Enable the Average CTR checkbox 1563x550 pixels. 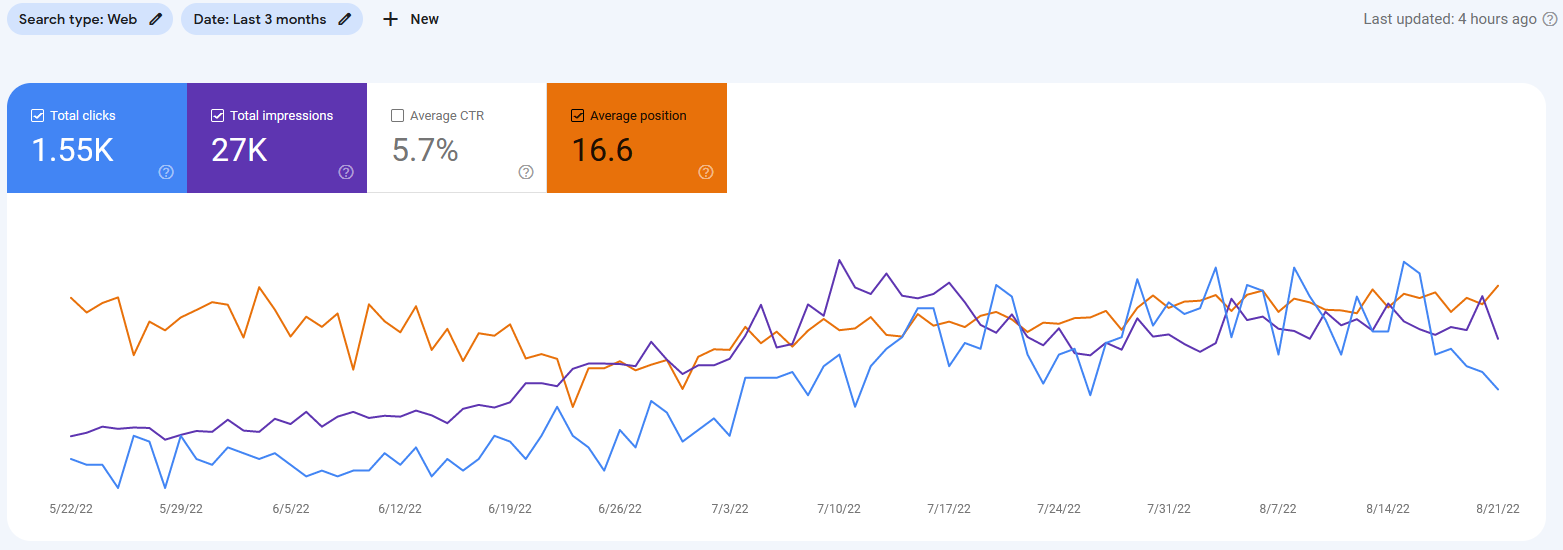tap(397, 116)
